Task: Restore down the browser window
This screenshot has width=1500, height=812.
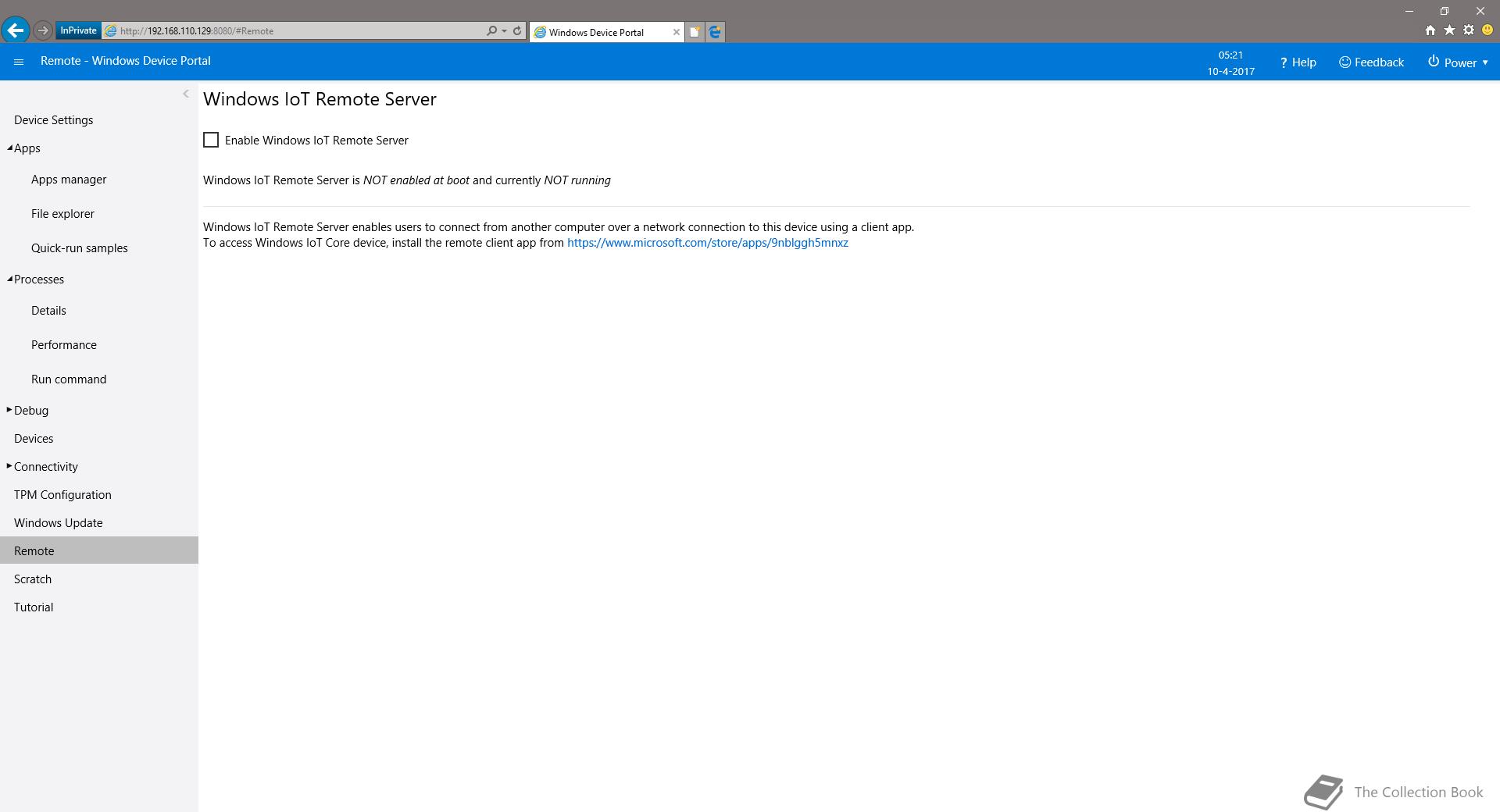Action: (x=1445, y=11)
